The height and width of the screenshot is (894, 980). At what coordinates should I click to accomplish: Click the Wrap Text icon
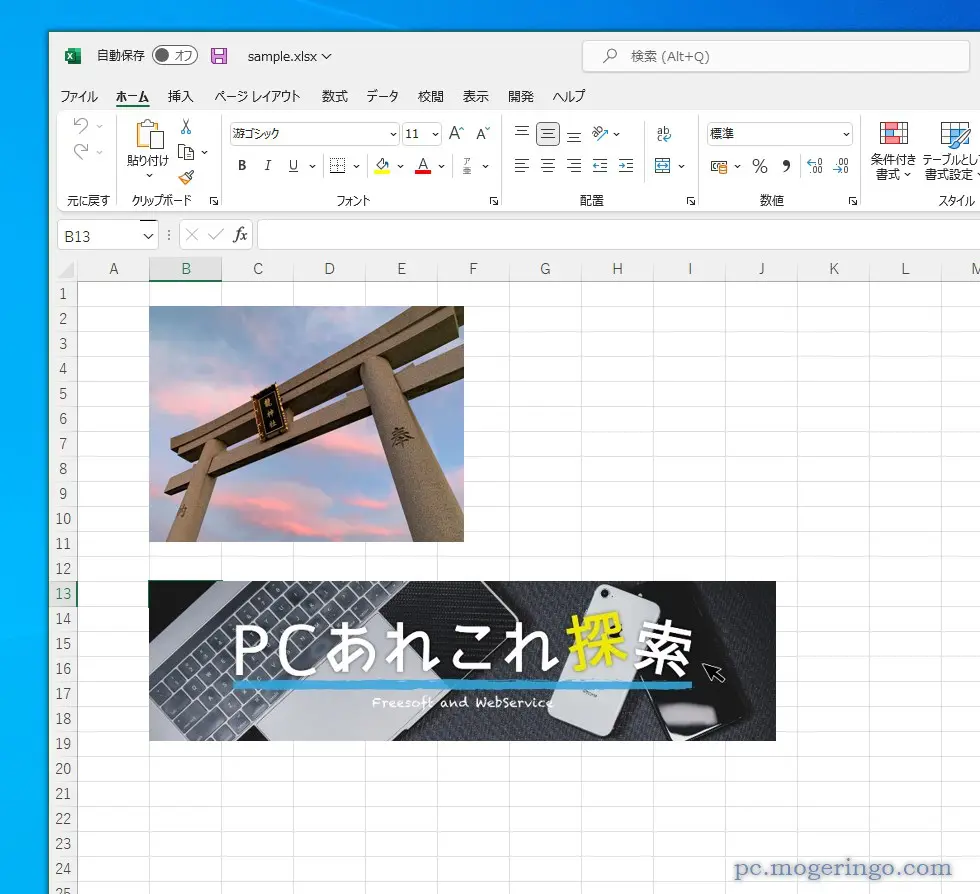click(664, 133)
